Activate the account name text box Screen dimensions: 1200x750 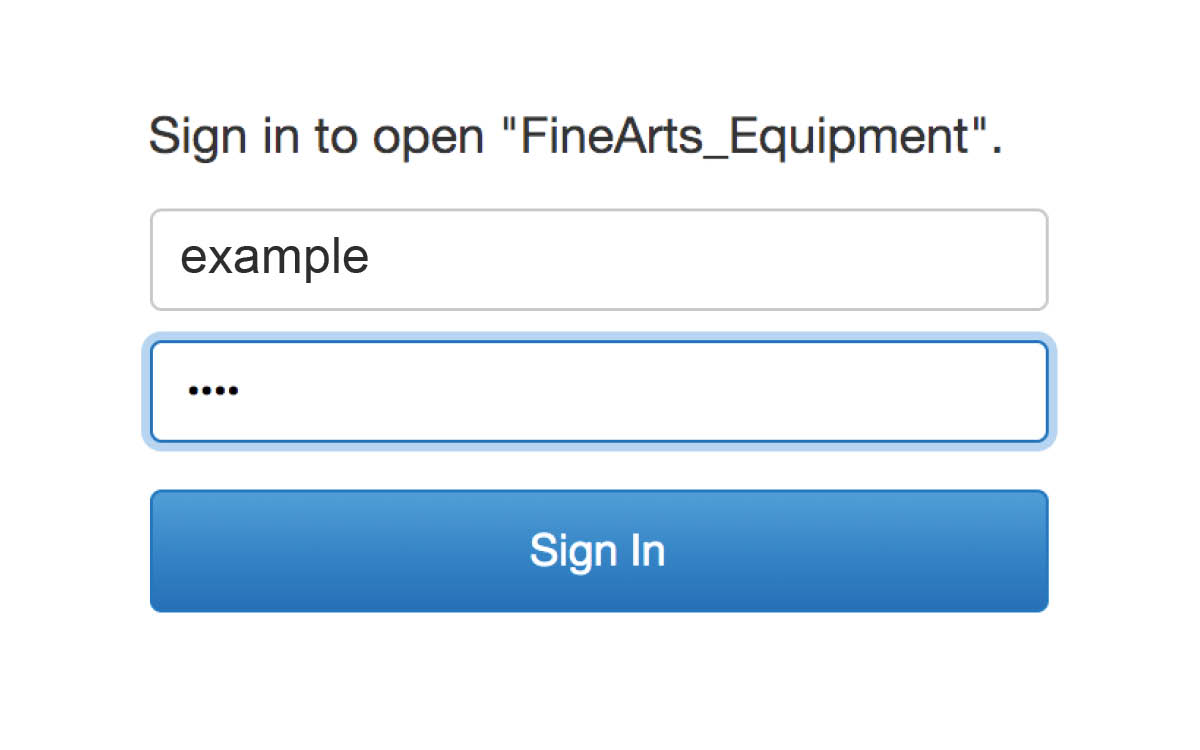599,260
